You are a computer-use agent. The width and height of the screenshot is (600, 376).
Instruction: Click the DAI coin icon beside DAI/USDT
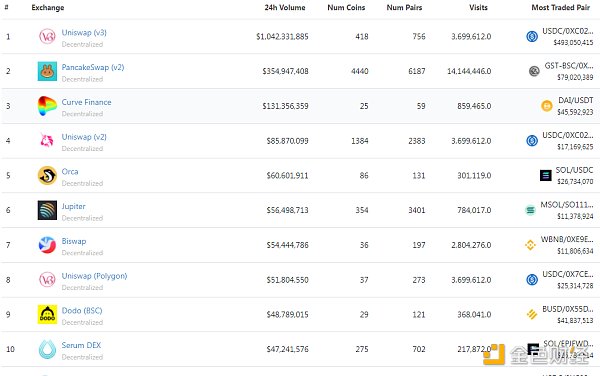(x=546, y=106)
